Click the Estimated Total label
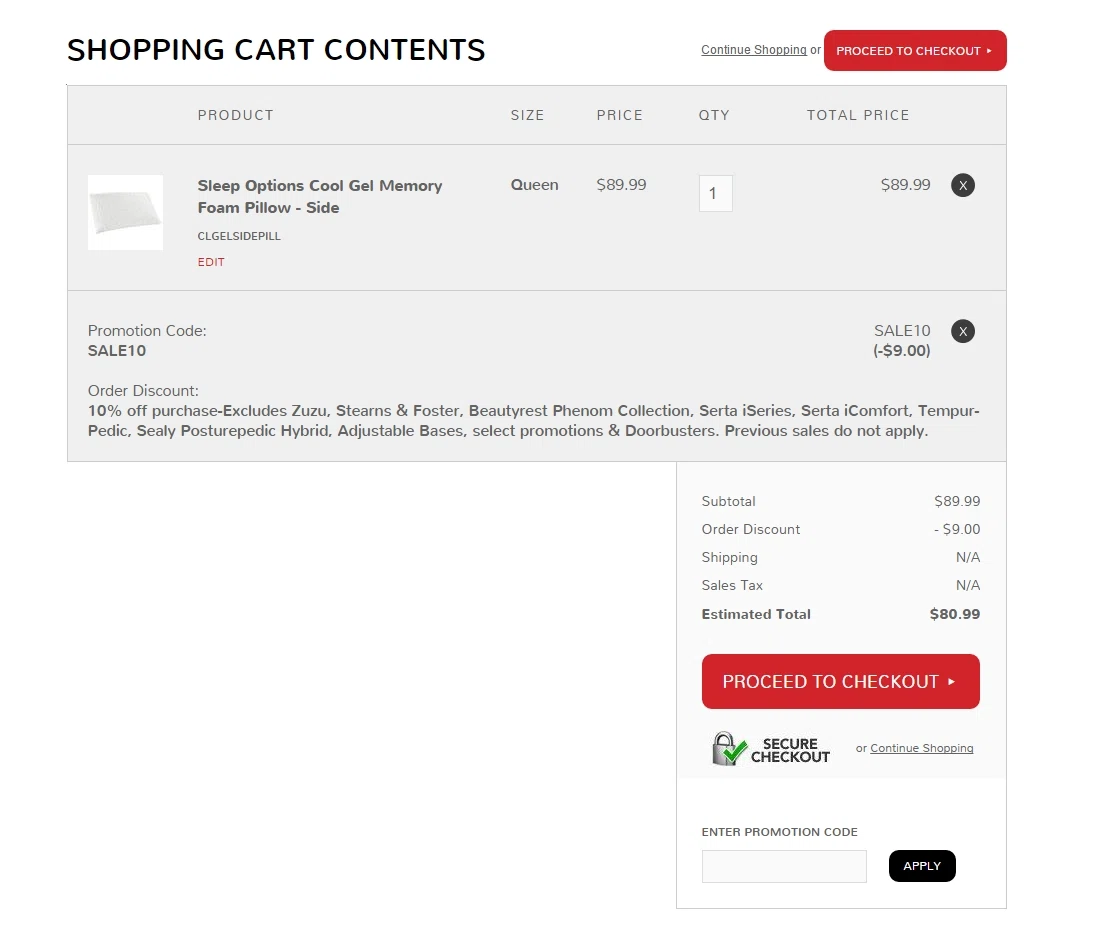1107x925 pixels. pyautogui.click(x=756, y=614)
